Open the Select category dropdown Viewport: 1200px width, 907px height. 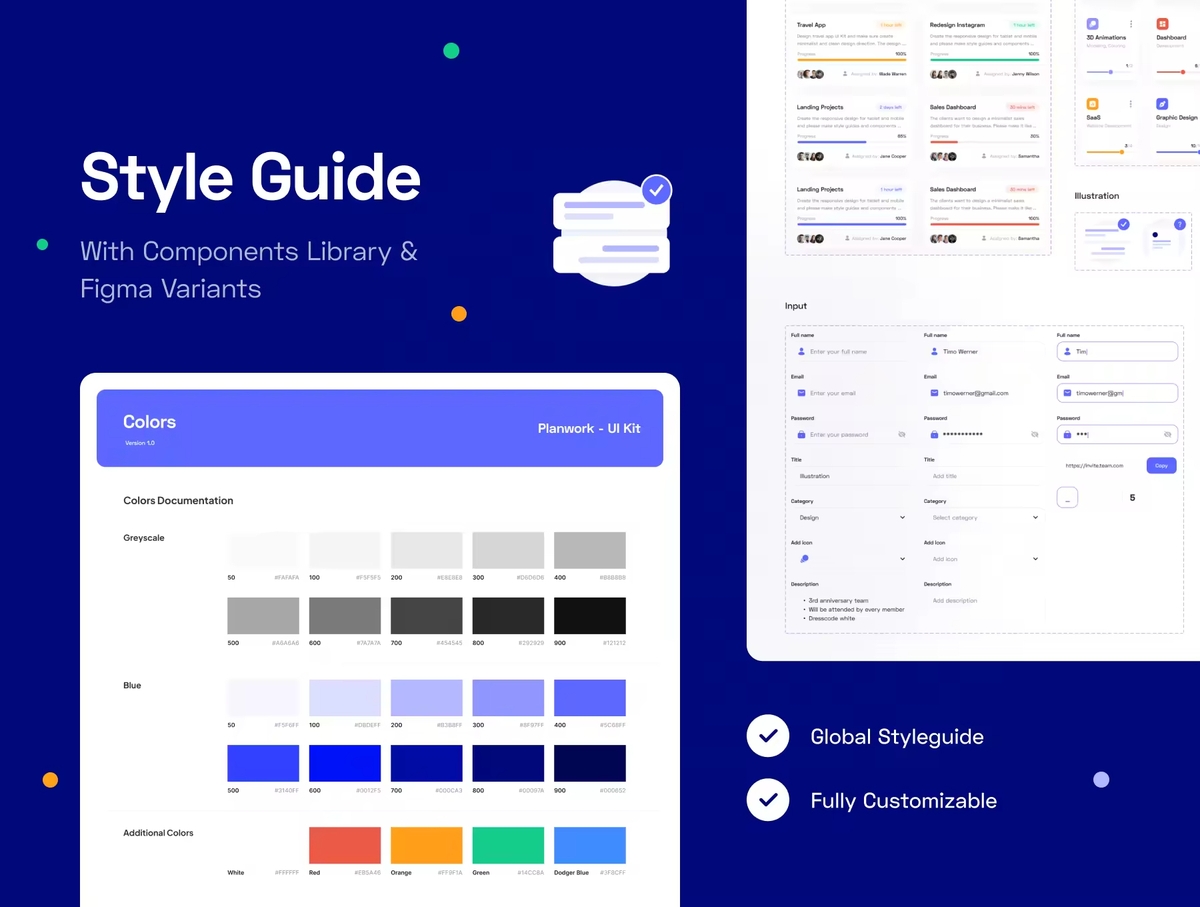click(x=1034, y=518)
